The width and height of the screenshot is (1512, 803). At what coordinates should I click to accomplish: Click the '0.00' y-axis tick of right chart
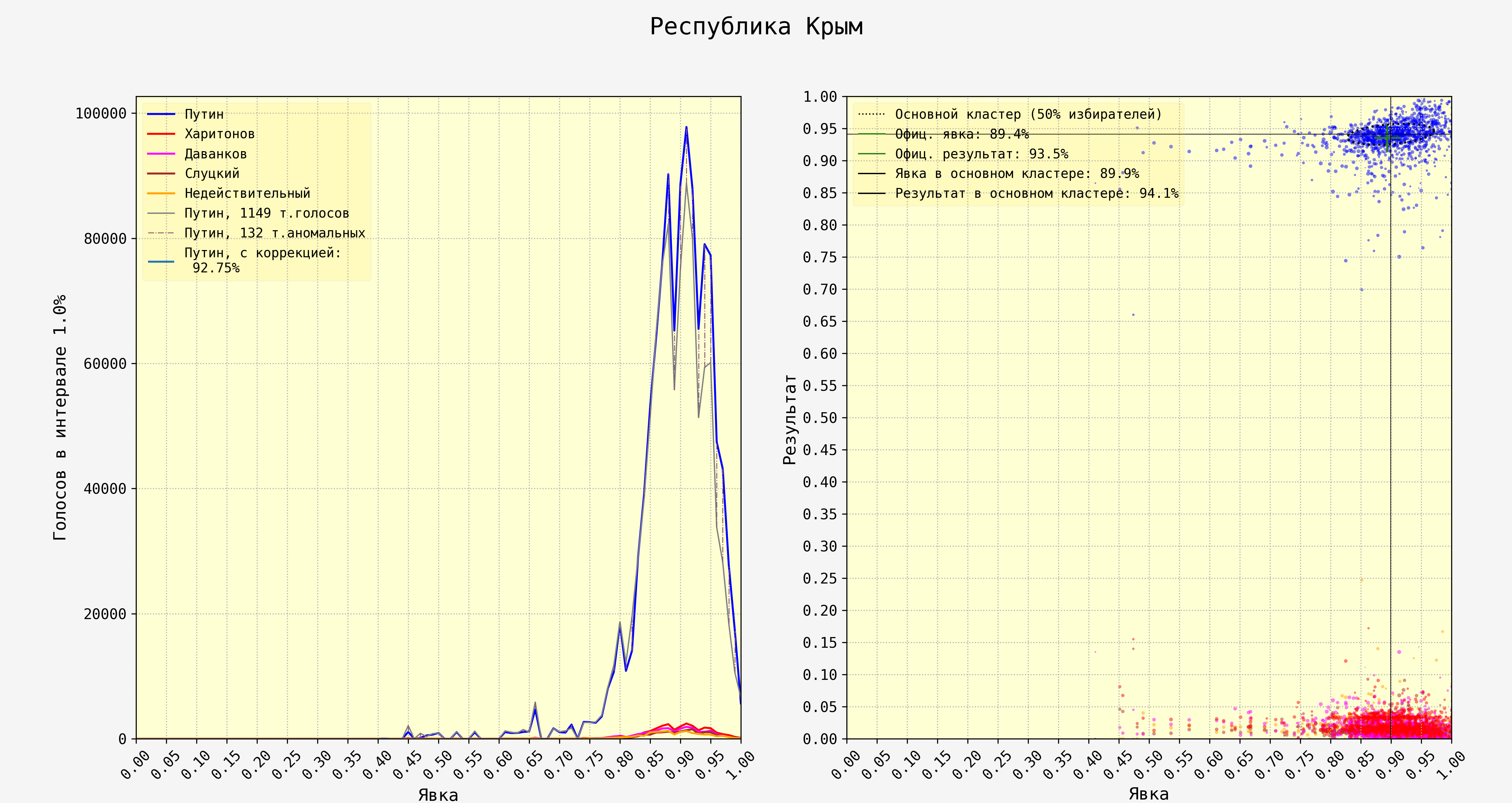point(820,739)
